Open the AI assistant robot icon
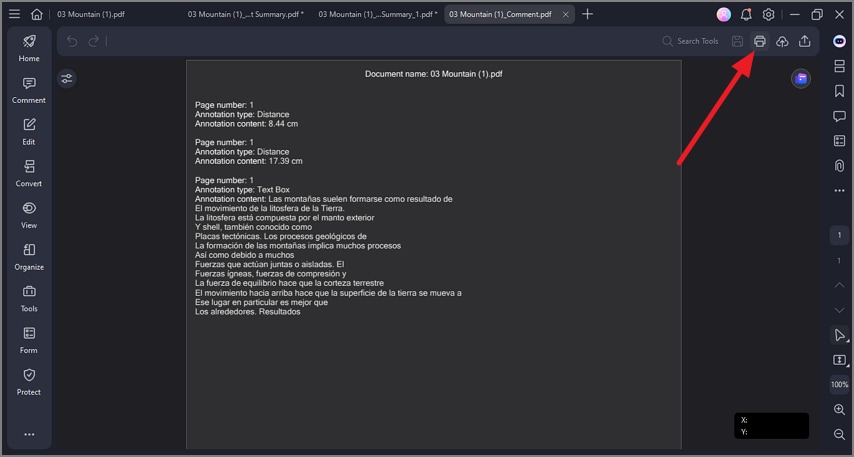This screenshot has width=854, height=457. click(x=839, y=41)
